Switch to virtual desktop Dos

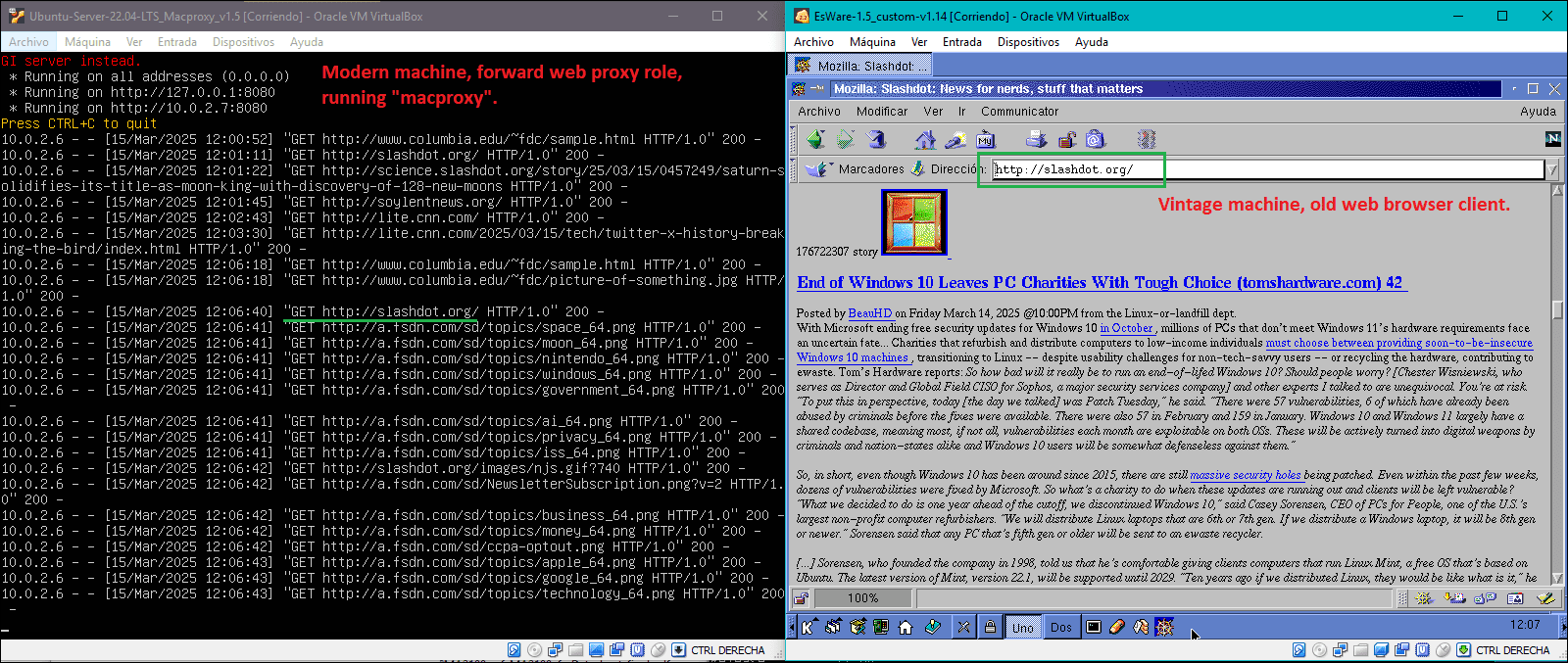1061,628
